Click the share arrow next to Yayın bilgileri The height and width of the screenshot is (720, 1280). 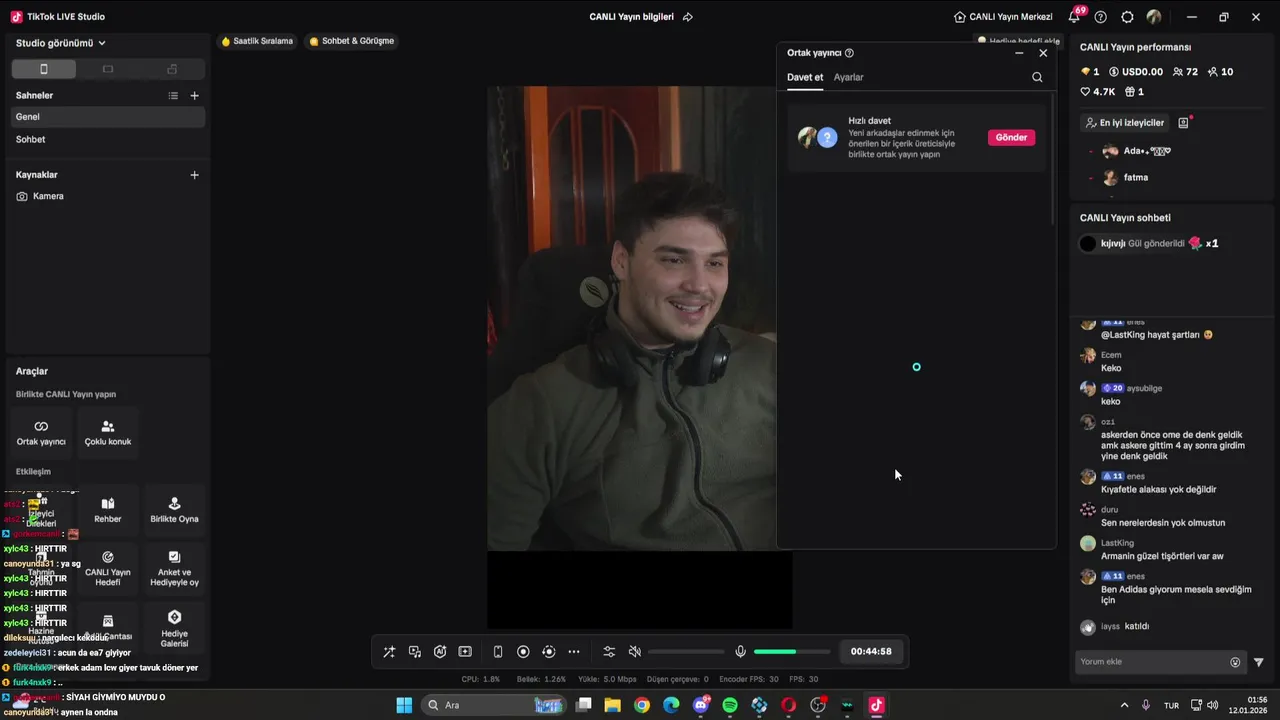[x=688, y=17]
